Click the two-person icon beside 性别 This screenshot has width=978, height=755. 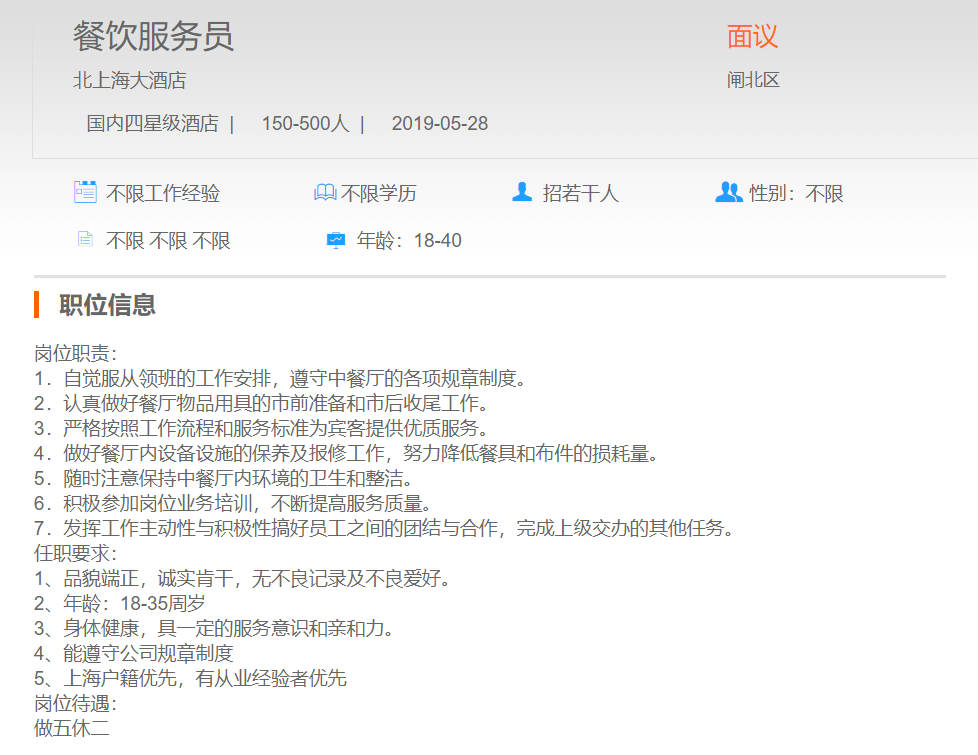tap(729, 192)
